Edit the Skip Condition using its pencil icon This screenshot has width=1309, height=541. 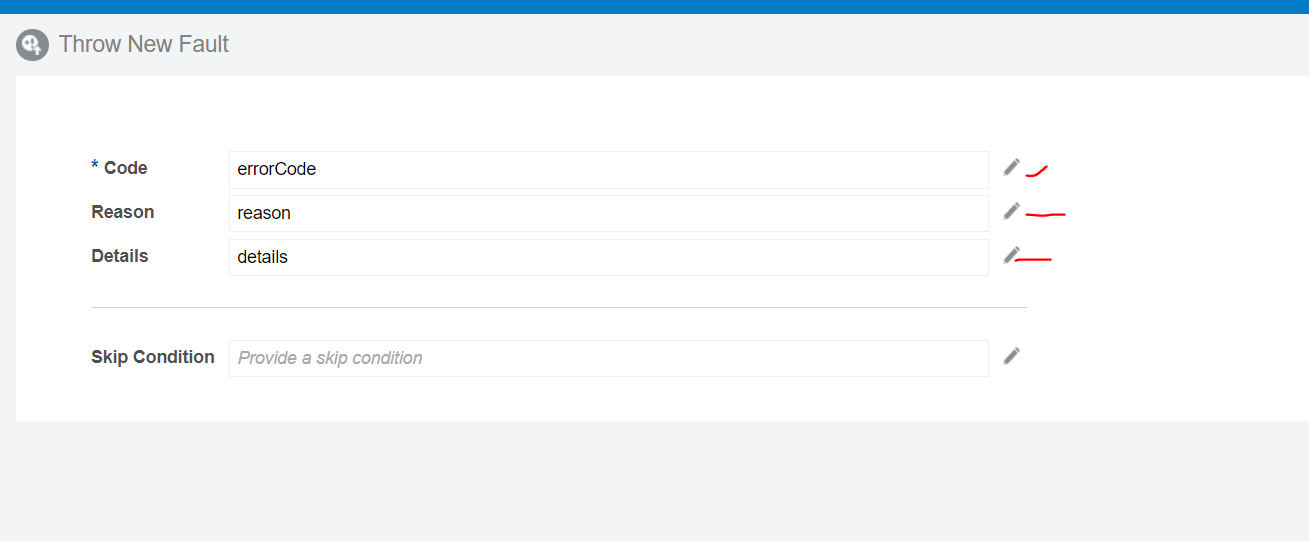tap(1012, 356)
